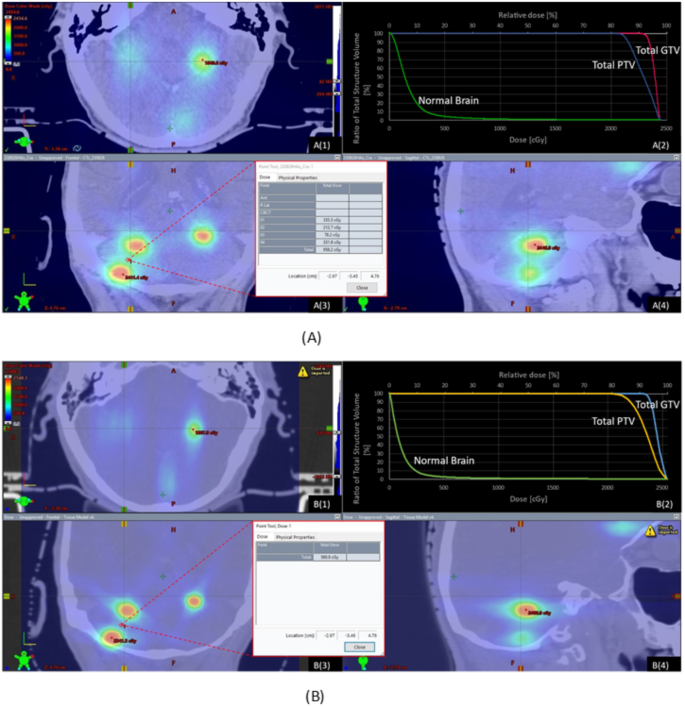
Task: Click the green patient orientation figure in view A(1)
Action: [23, 141]
